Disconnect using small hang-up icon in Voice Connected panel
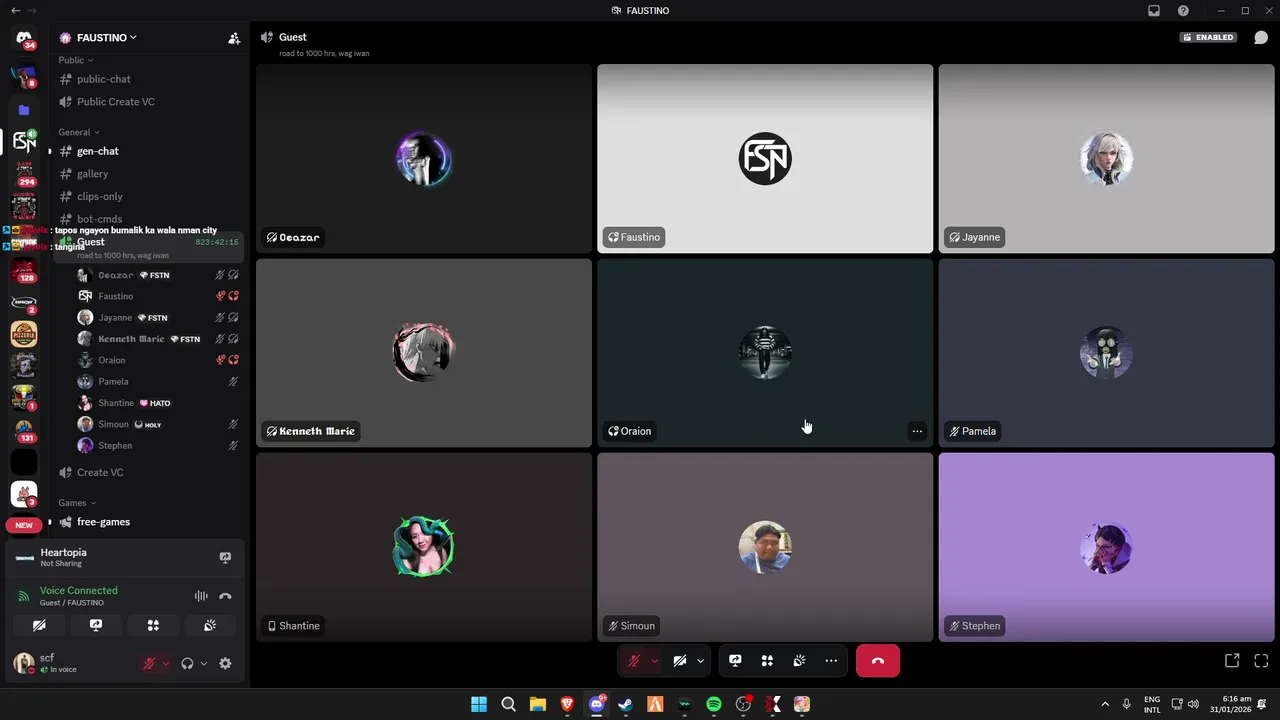Screen dimensions: 1280x720 225,596
